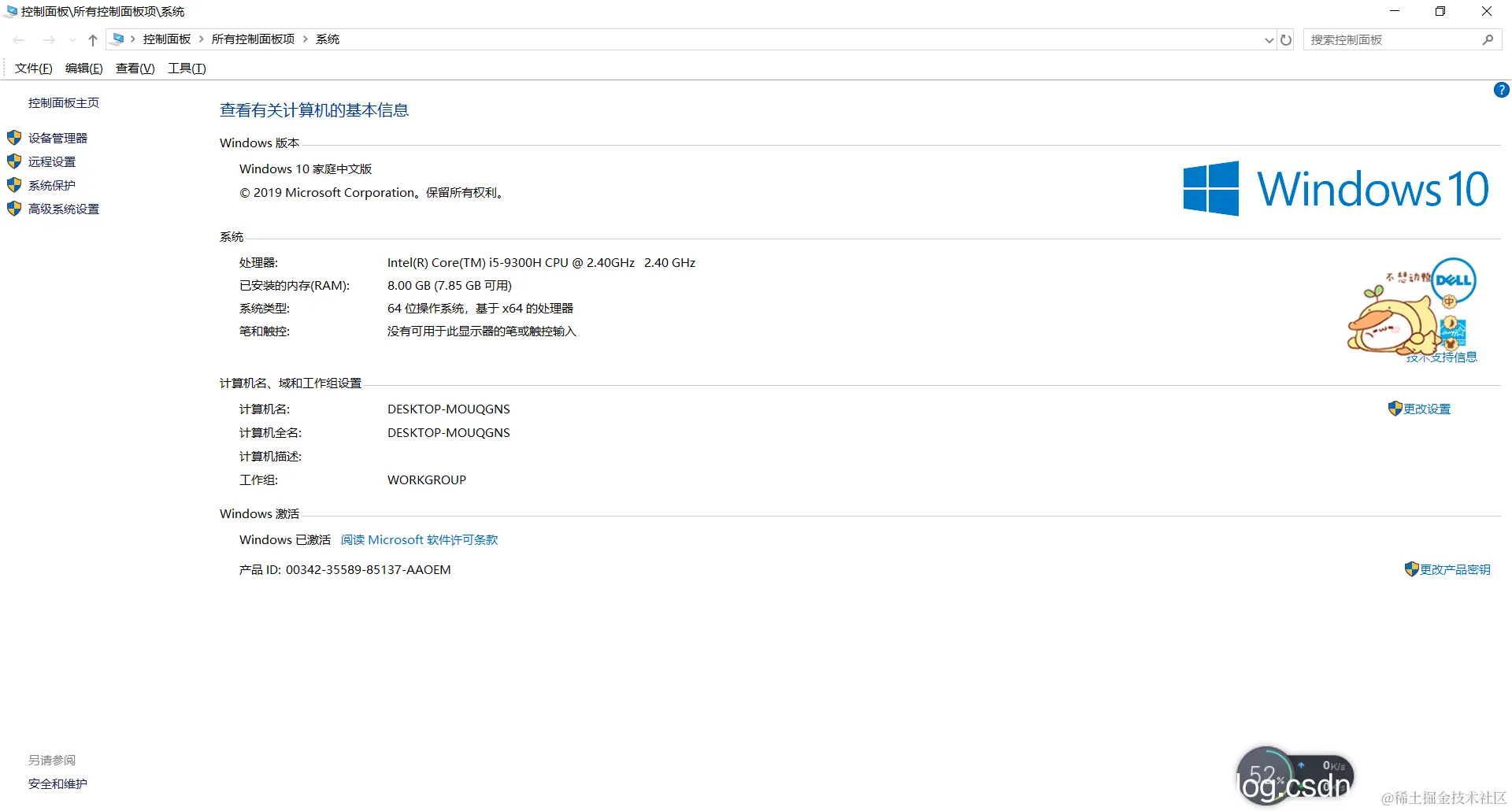The image size is (1512, 811).
Task: Click the WORKGROUP value
Action: pos(427,480)
